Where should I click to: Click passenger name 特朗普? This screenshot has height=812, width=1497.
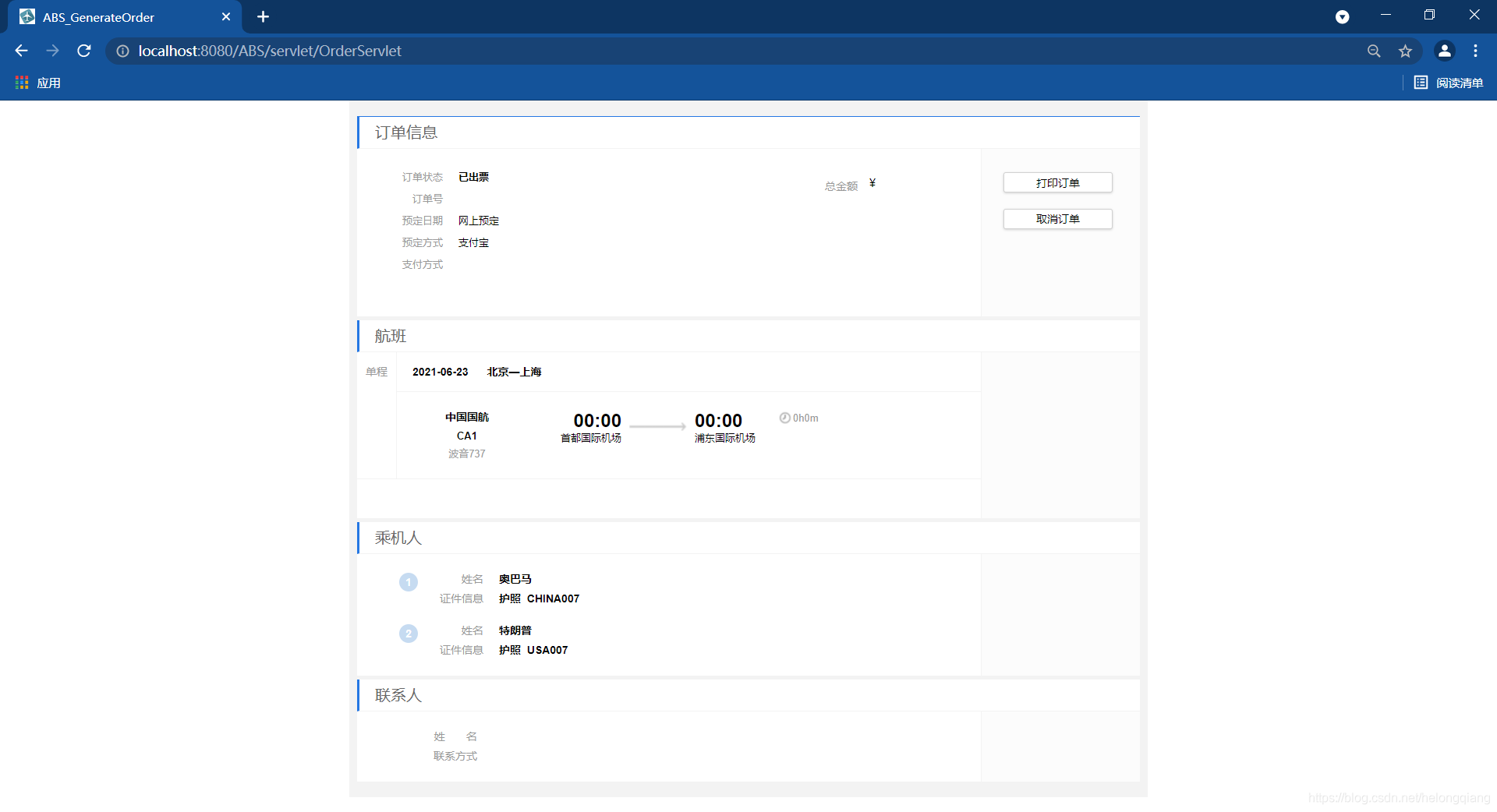[x=515, y=630]
